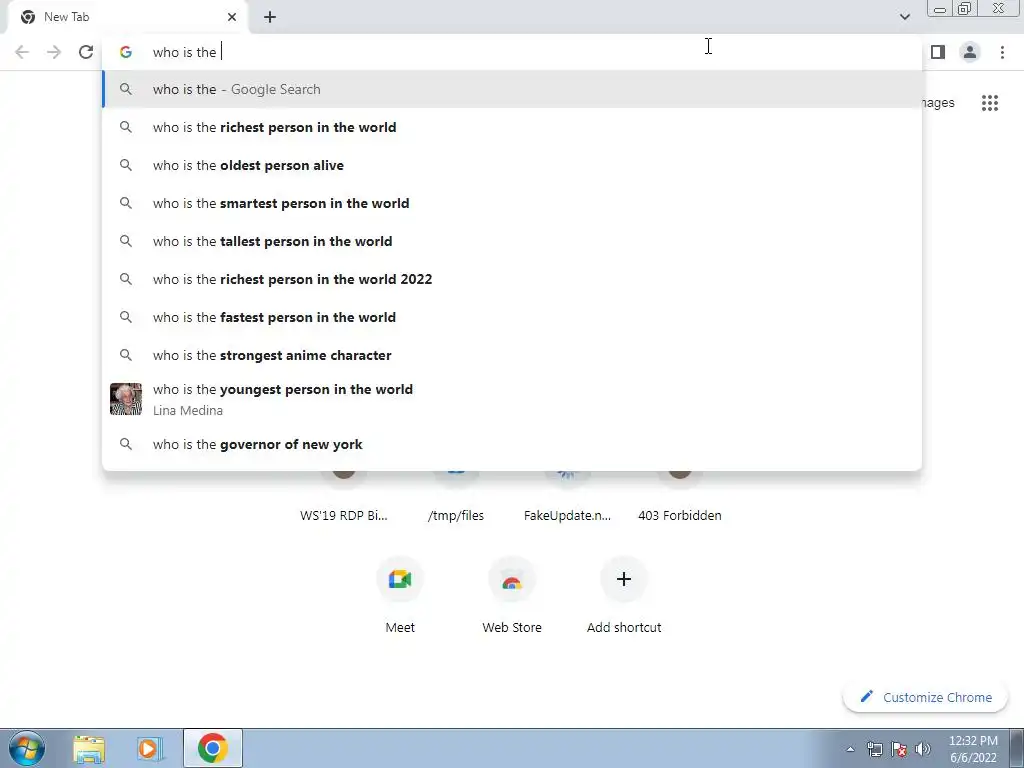This screenshot has width=1024, height=768.
Task: Open the /tmp/files shortcut
Action: coord(456,496)
